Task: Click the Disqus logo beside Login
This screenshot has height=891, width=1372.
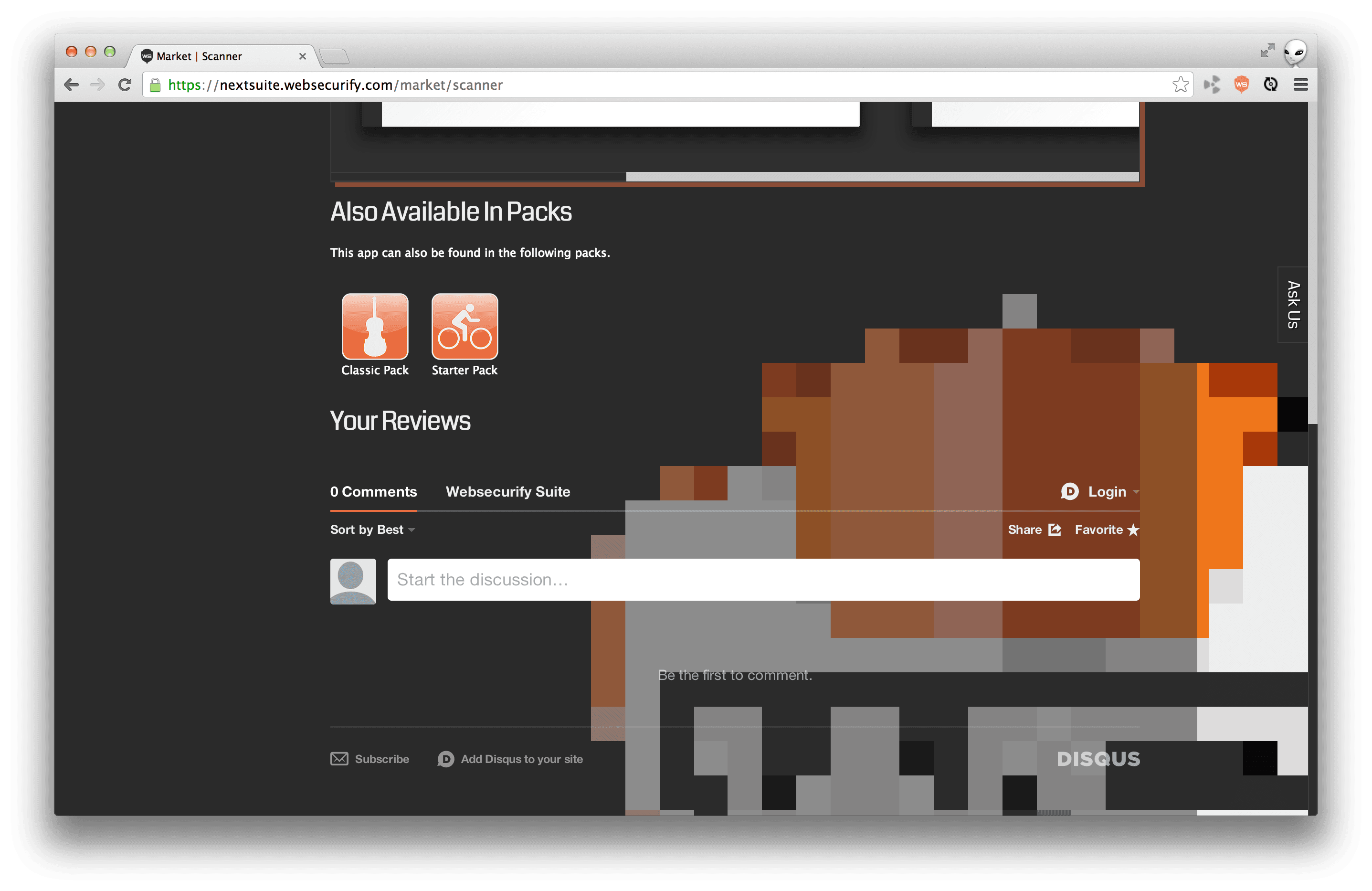Action: [1069, 491]
